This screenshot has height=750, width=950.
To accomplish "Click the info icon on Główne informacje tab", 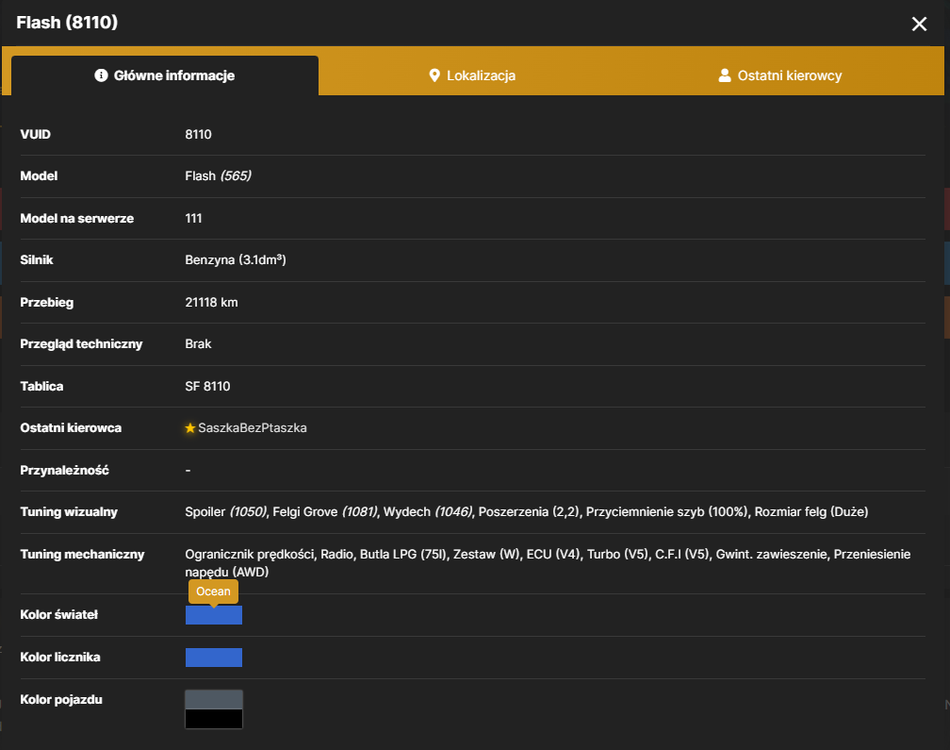I will (101, 75).
